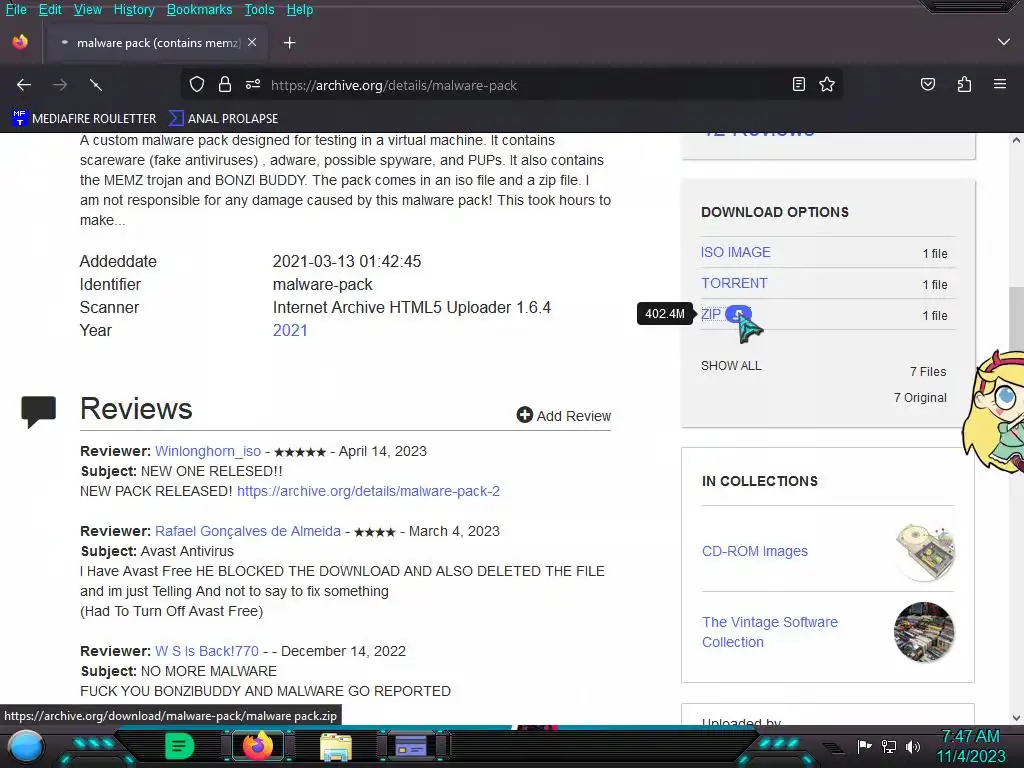Click CD-ROM Images thumbnail

coord(925,551)
